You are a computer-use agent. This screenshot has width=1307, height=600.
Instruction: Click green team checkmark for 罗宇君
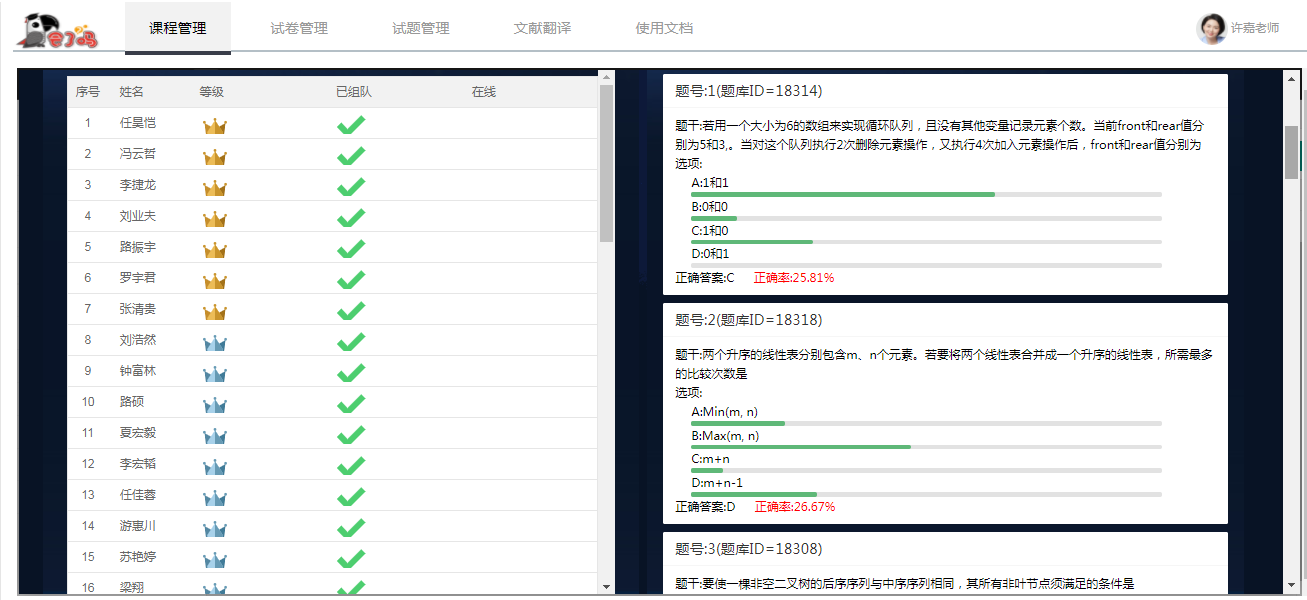click(350, 280)
